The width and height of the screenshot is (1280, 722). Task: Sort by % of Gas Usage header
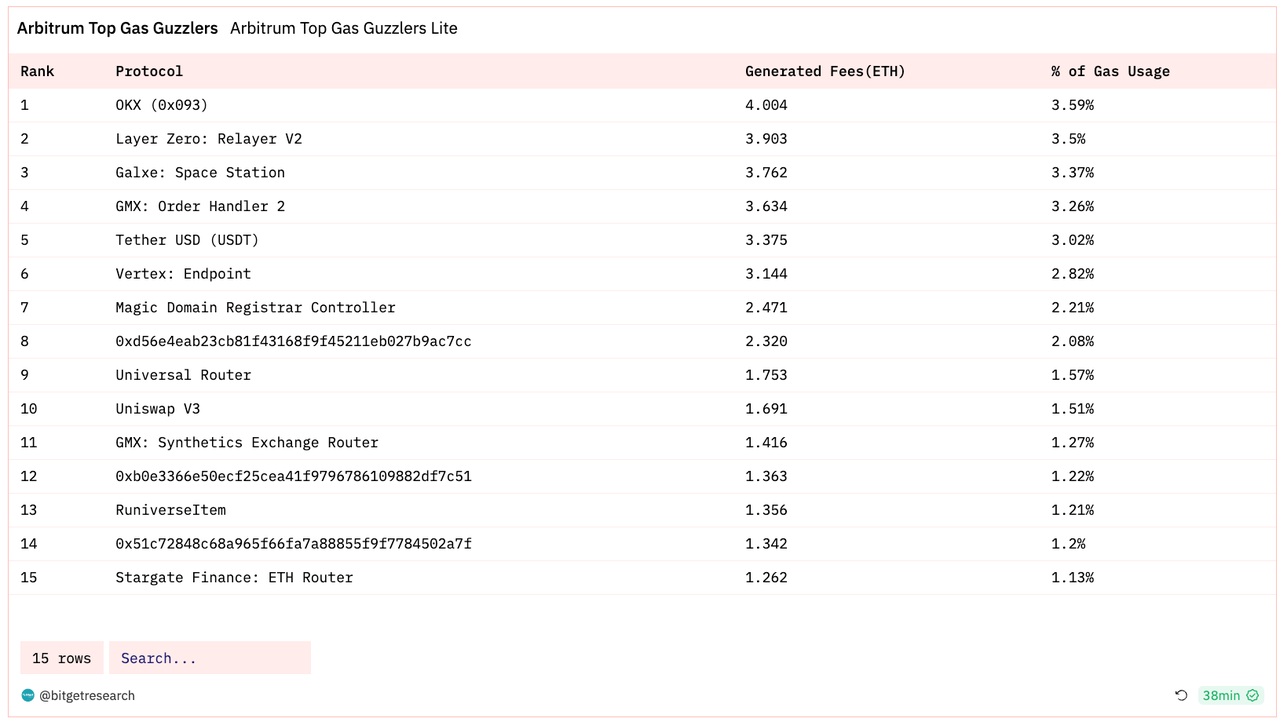coord(1110,71)
